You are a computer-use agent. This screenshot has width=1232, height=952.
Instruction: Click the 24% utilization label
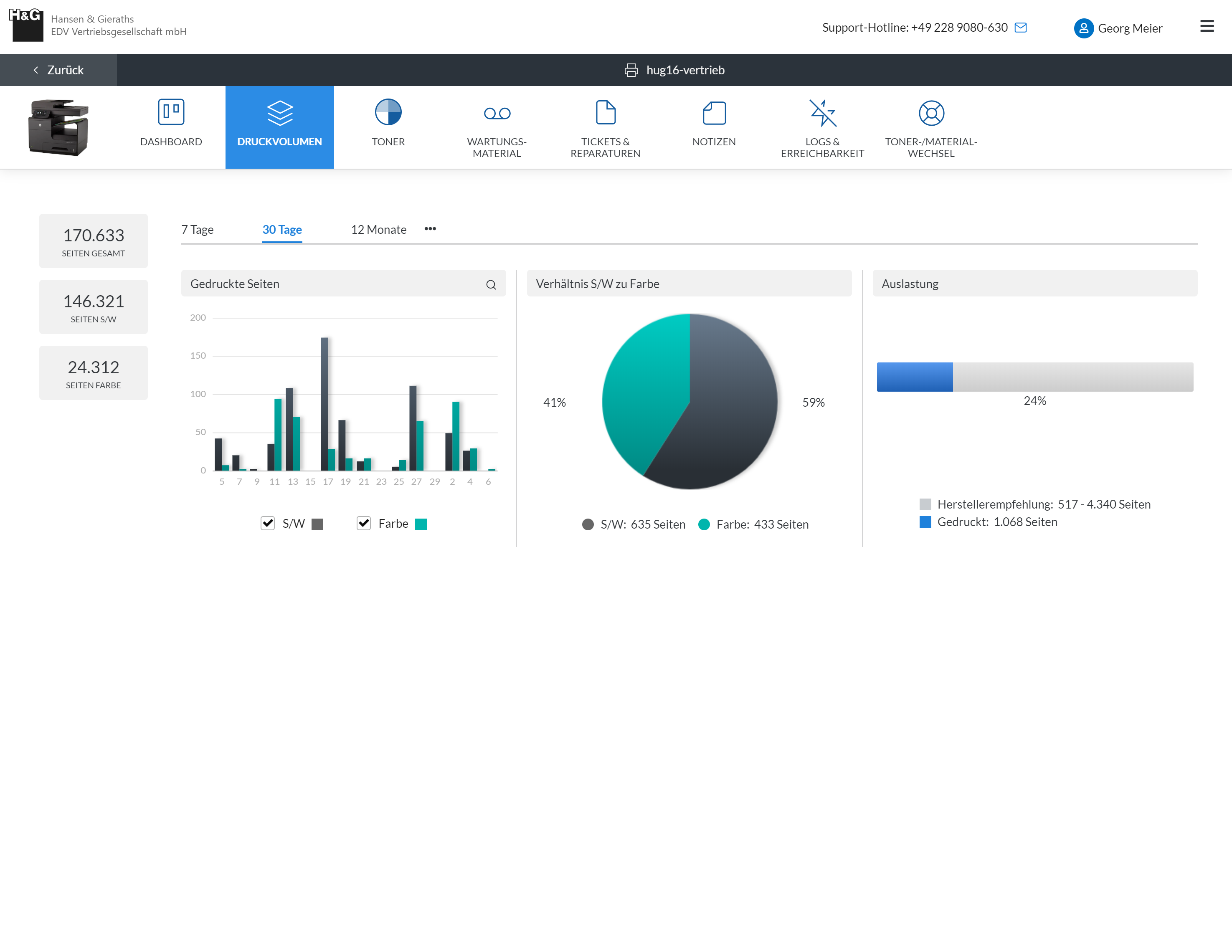click(x=1034, y=400)
